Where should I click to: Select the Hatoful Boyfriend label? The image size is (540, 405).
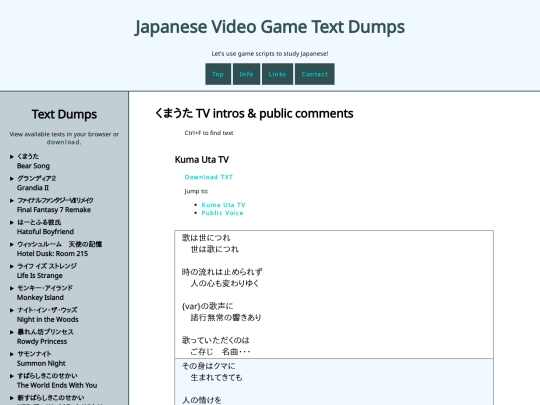45,232
